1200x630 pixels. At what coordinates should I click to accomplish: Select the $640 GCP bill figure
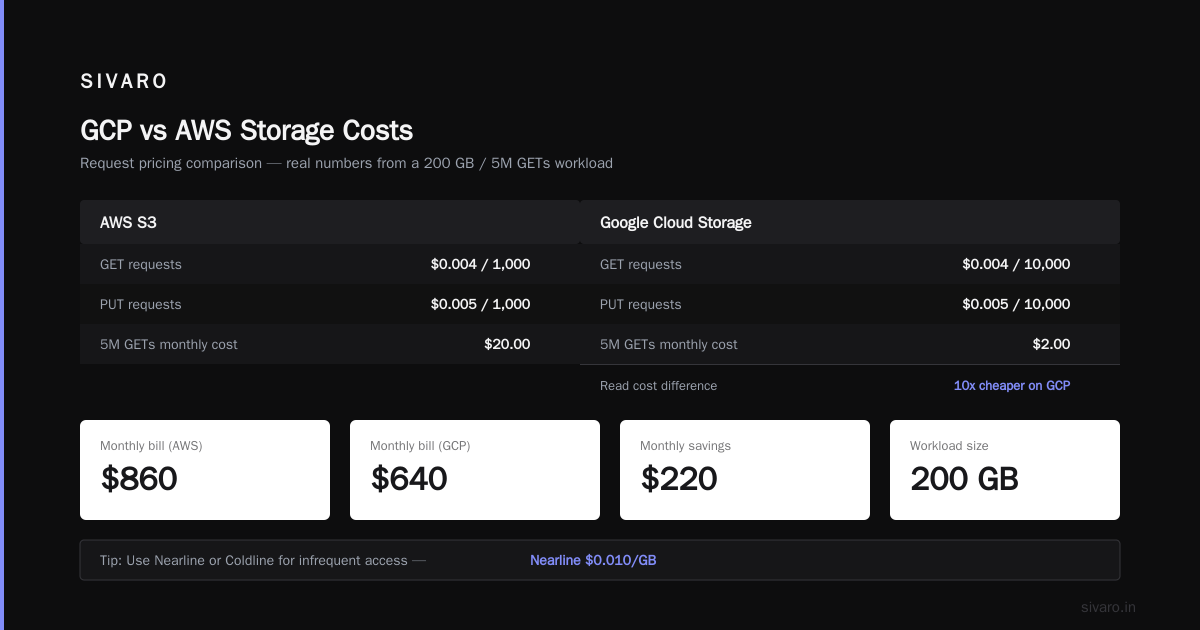pos(409,480)
